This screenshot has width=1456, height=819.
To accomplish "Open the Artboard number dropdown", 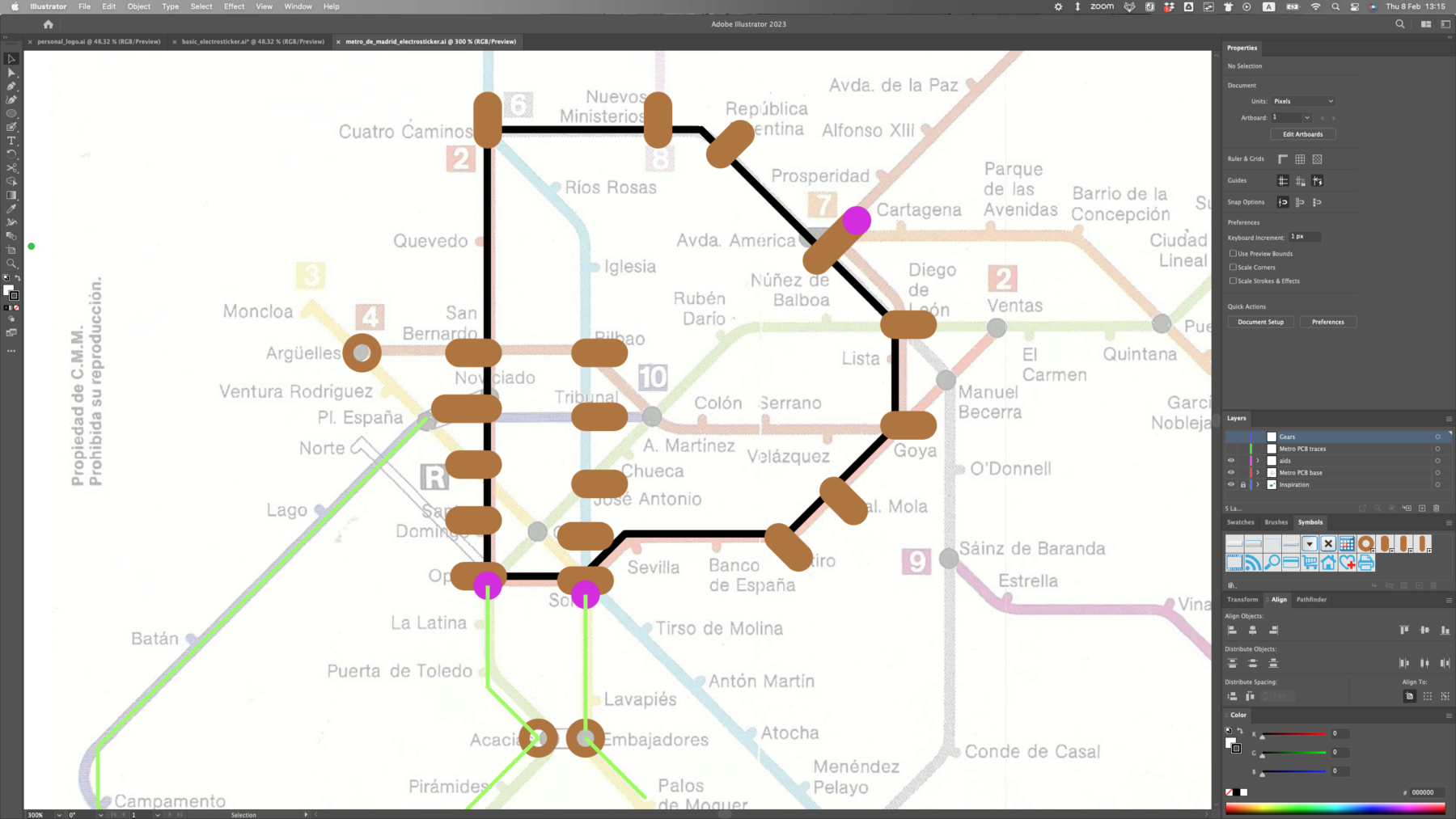I will pyautogui.click(x=1307, y=117).
